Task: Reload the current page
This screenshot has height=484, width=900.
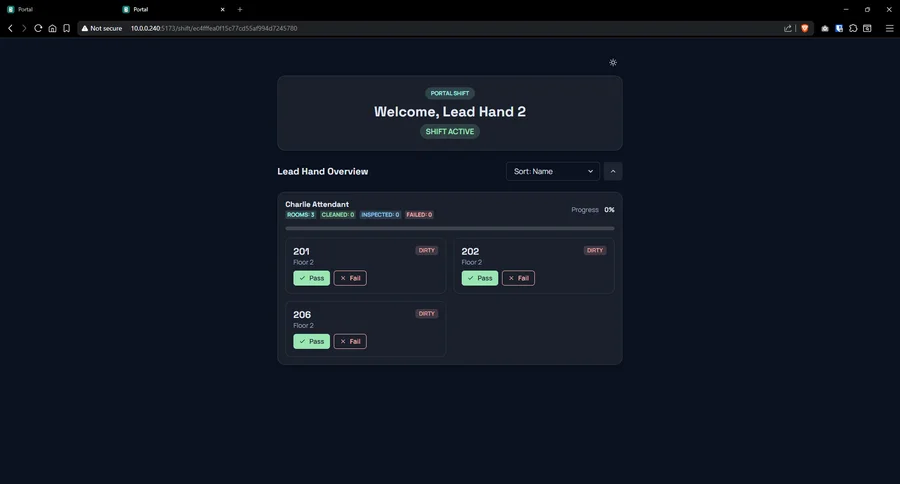Action: pyautogui.click(x=38, y=28)
